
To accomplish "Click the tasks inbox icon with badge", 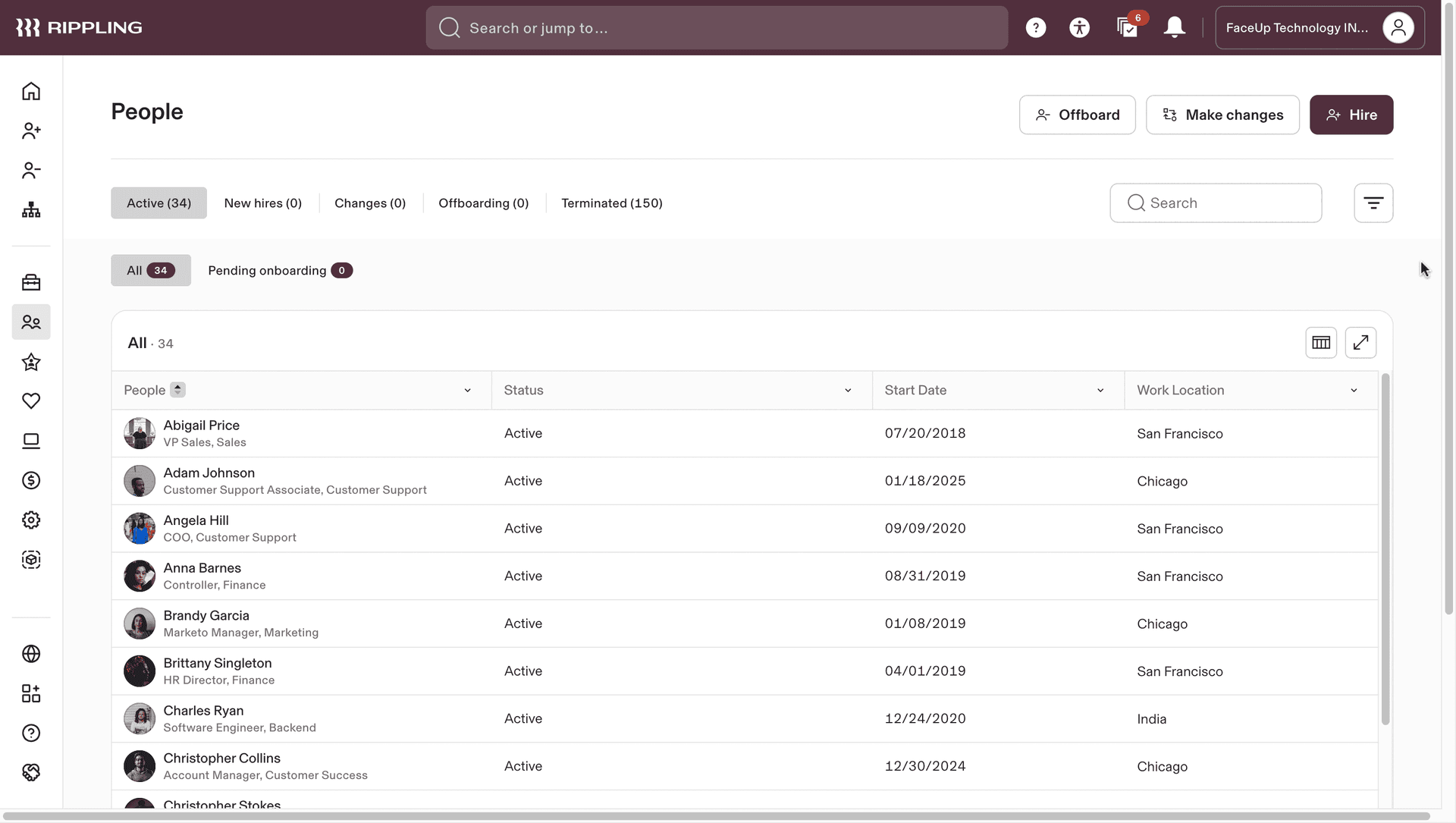I will (1127, 28).
